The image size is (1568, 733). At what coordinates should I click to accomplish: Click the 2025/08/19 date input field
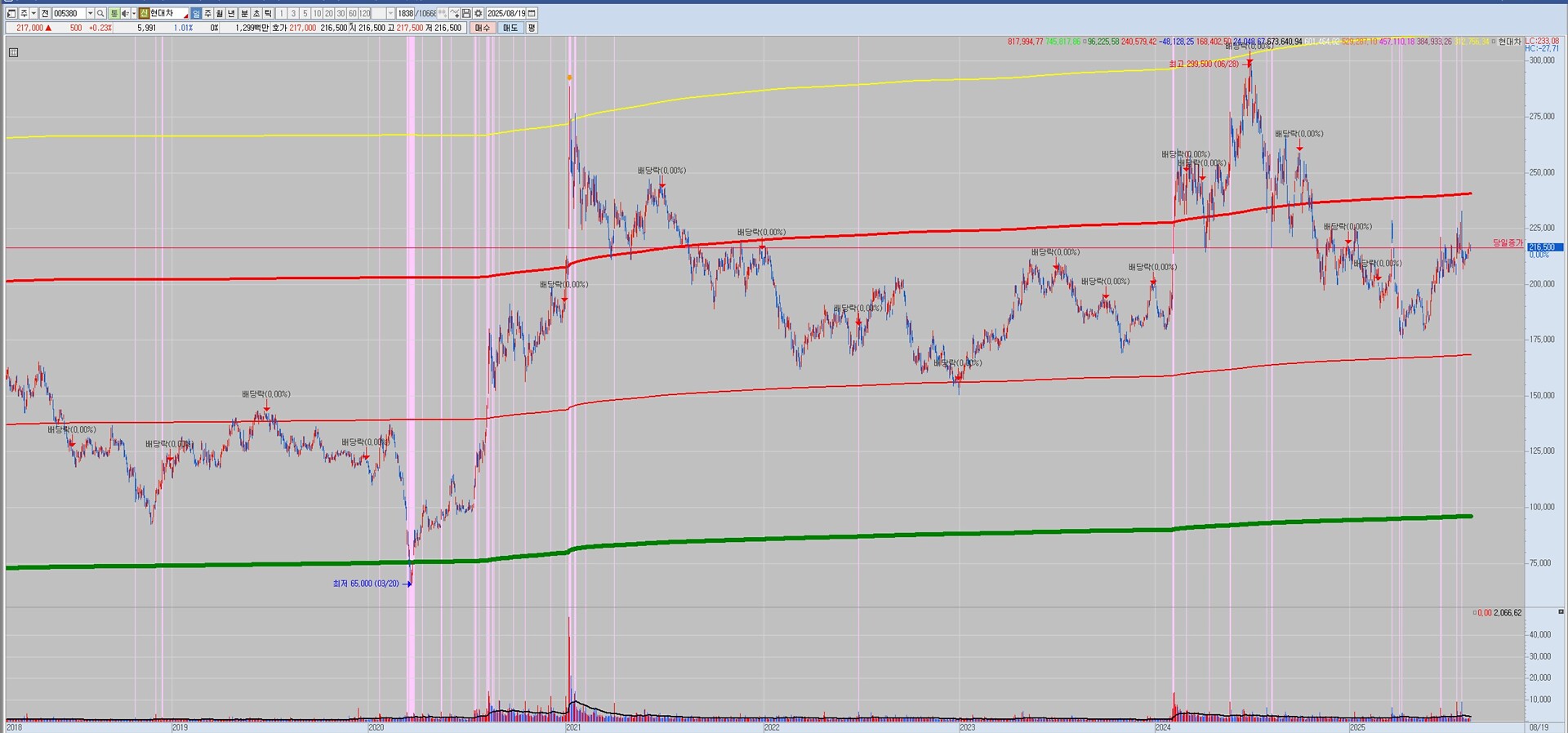[506, 14]
